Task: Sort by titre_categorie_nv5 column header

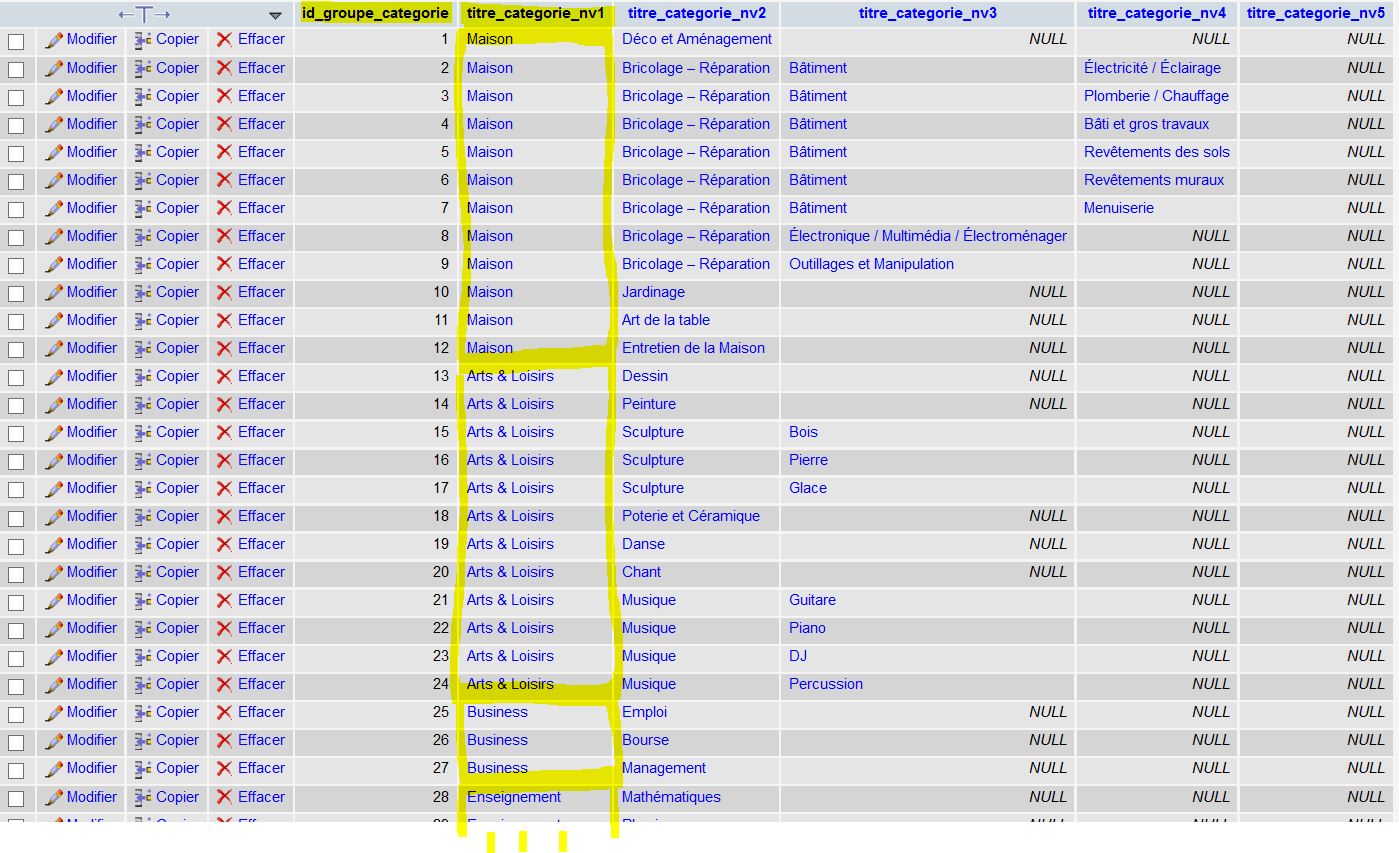Action: click(1315, 13)
